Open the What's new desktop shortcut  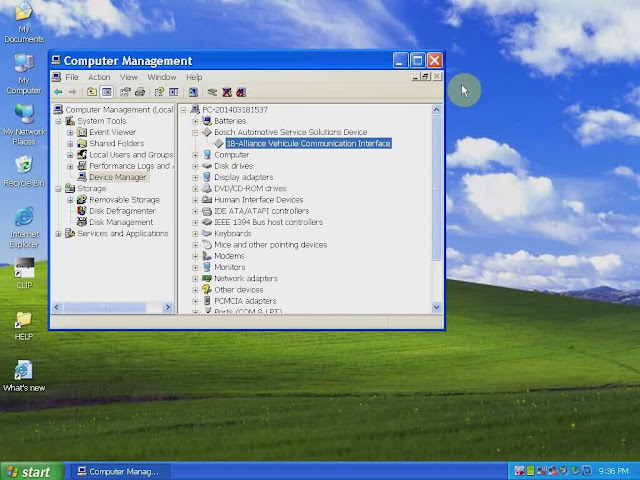[x=24, y=376]
